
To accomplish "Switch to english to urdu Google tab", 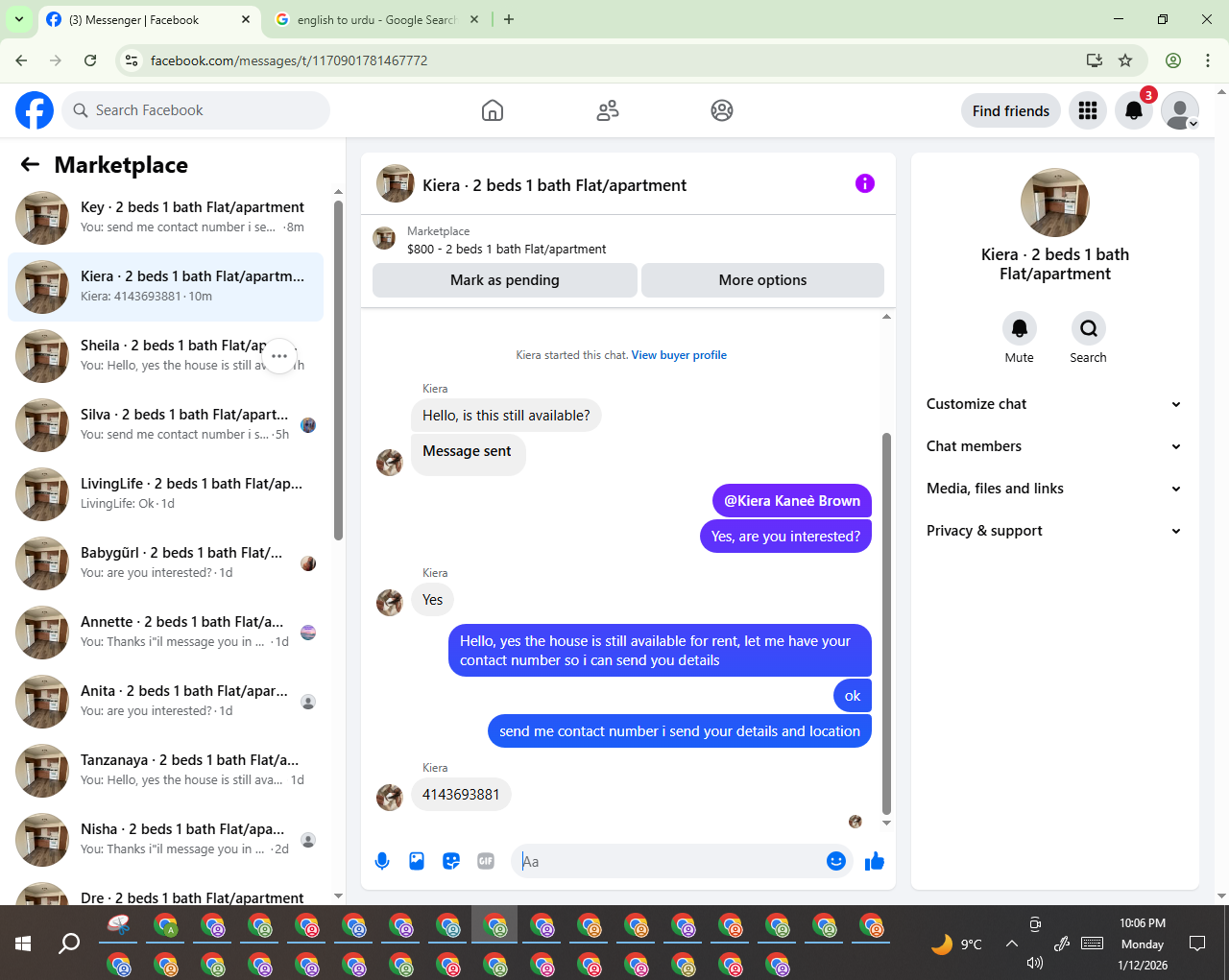I will (376, 20).
